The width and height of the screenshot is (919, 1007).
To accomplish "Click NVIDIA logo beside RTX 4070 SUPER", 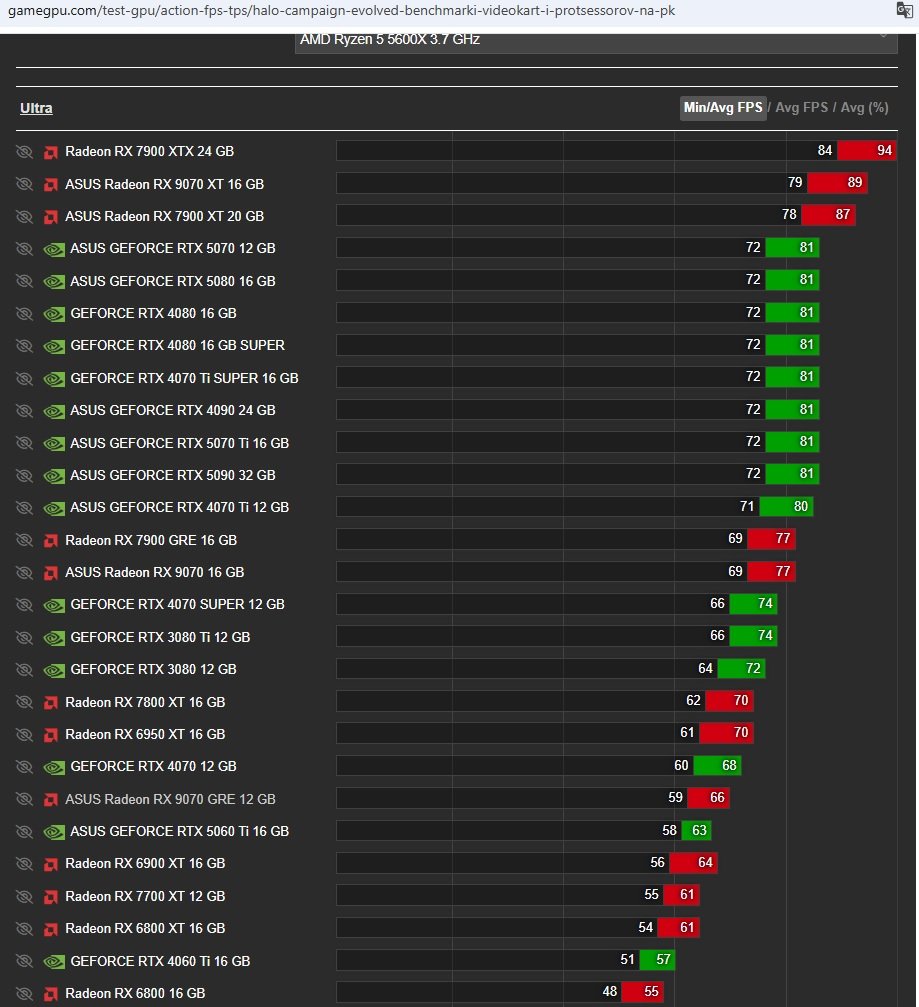I will point(54,605).
